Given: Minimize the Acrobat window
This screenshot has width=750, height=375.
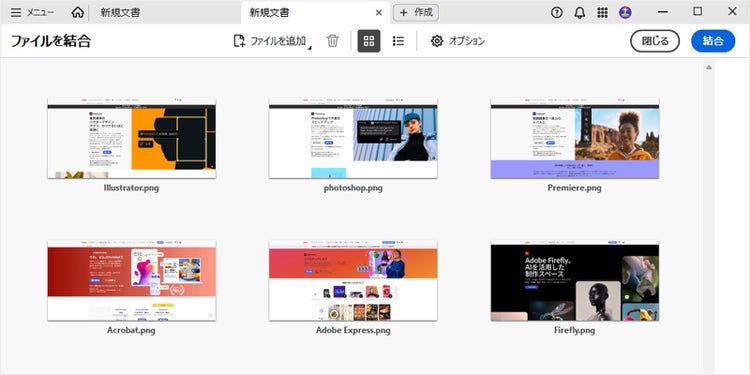Looking at the screenshot, I should click(663, 12).
